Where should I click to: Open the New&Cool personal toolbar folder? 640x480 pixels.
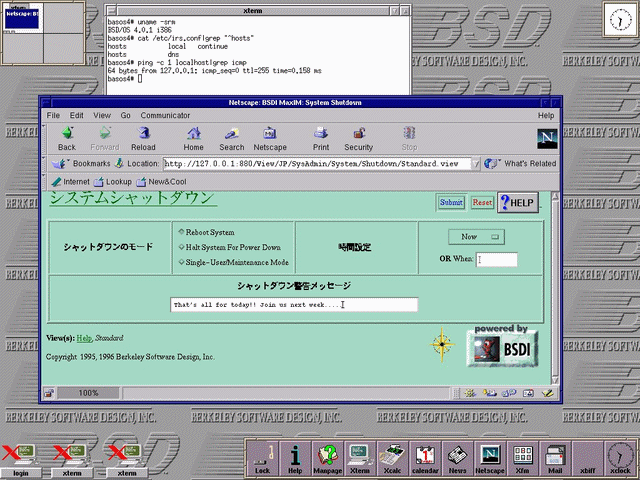[x=161, y=182]
